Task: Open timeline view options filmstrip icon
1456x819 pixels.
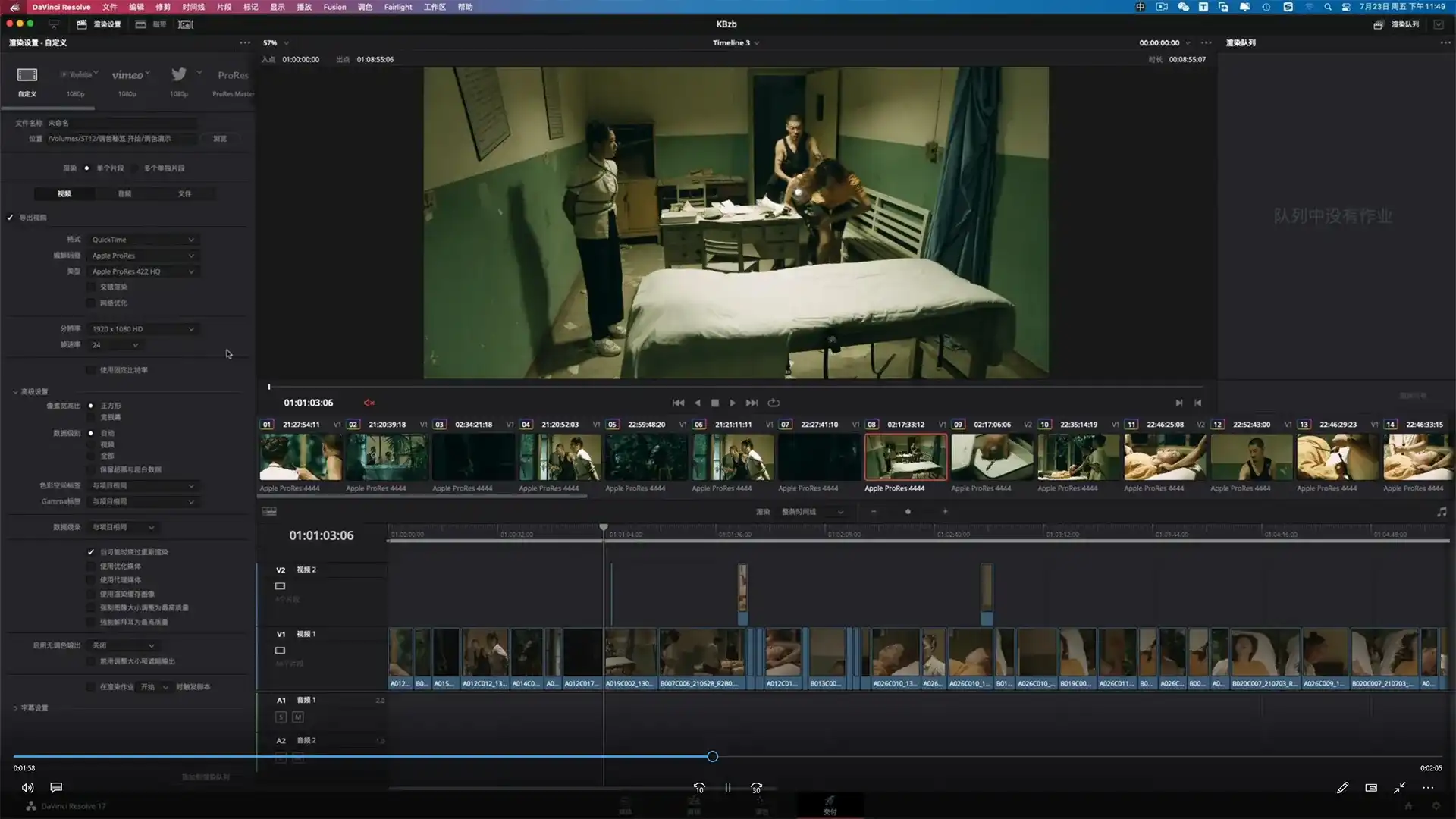Action: point(269,511)
